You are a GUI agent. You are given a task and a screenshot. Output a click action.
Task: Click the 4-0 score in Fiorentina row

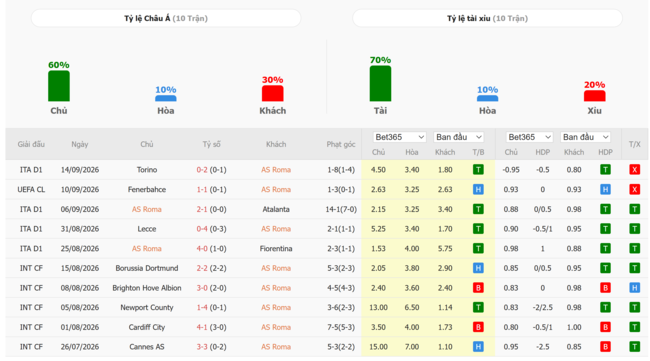point(202,249)
